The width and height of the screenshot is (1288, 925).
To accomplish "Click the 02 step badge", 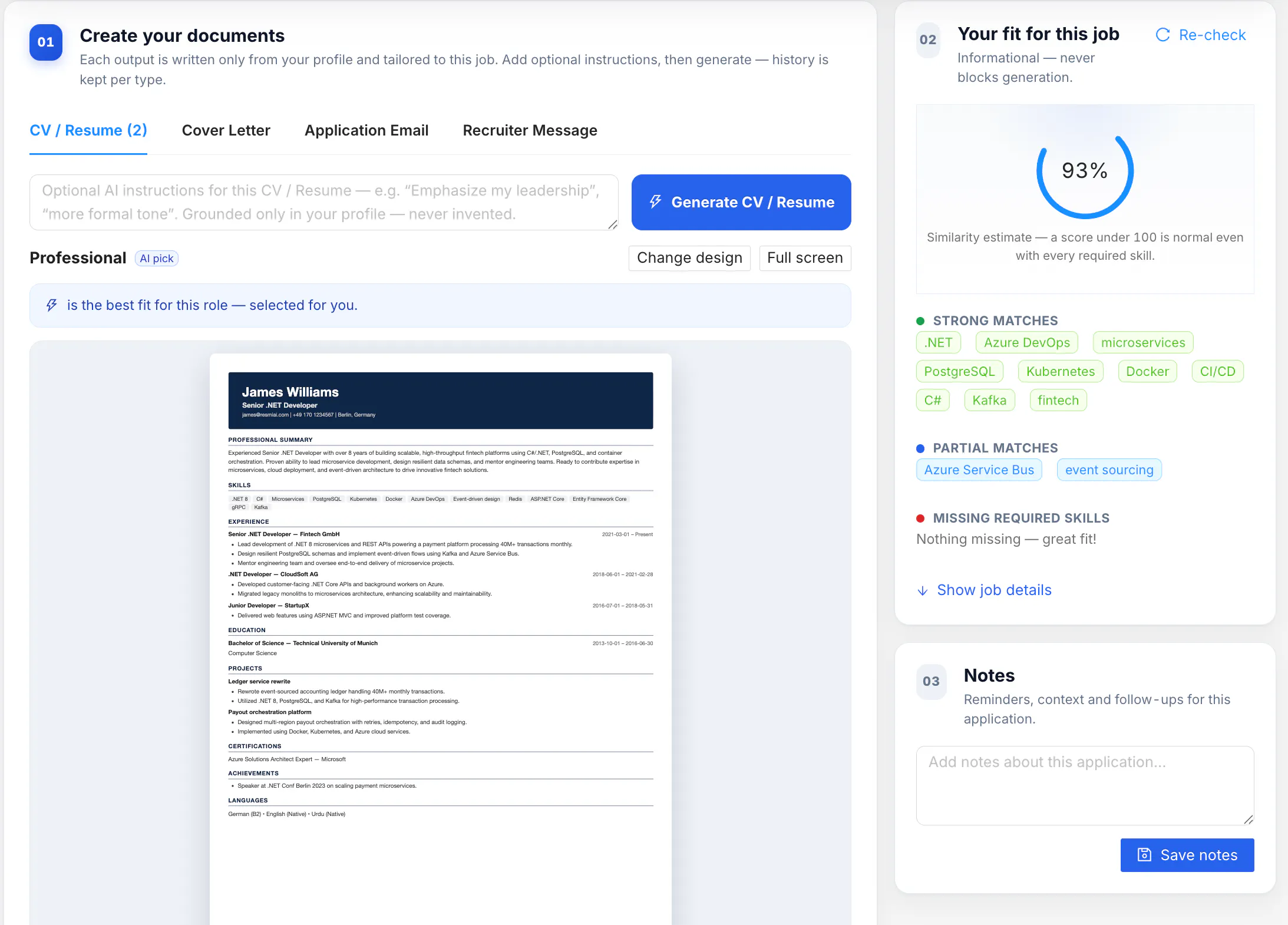I will tap(928, 40).
